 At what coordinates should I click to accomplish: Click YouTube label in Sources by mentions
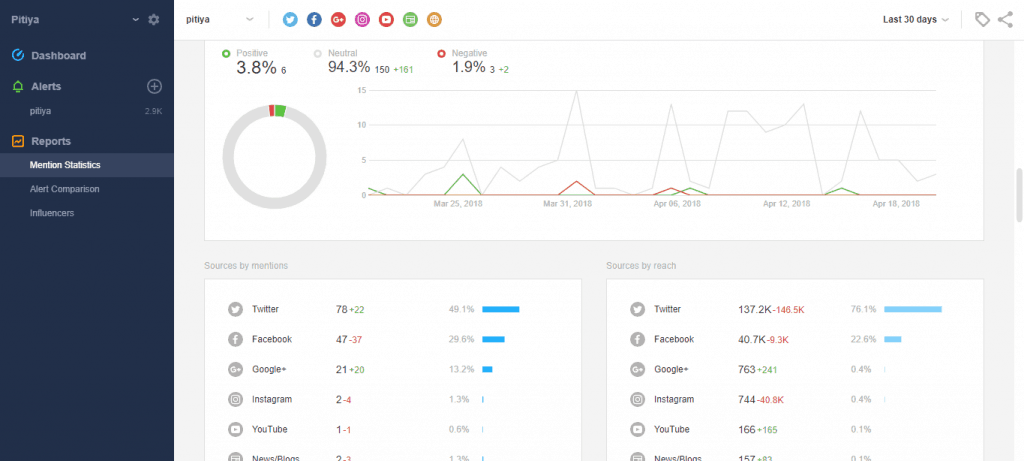(268, 430)
